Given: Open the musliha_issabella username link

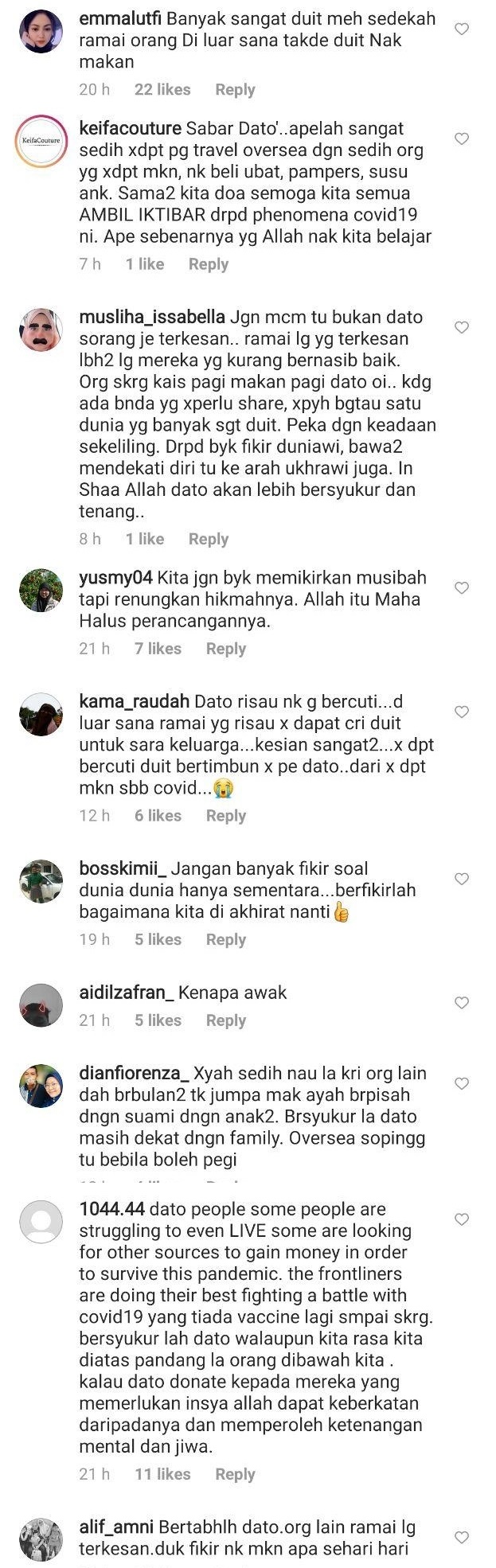Looking at the screenshot, I should click(152, 317).
